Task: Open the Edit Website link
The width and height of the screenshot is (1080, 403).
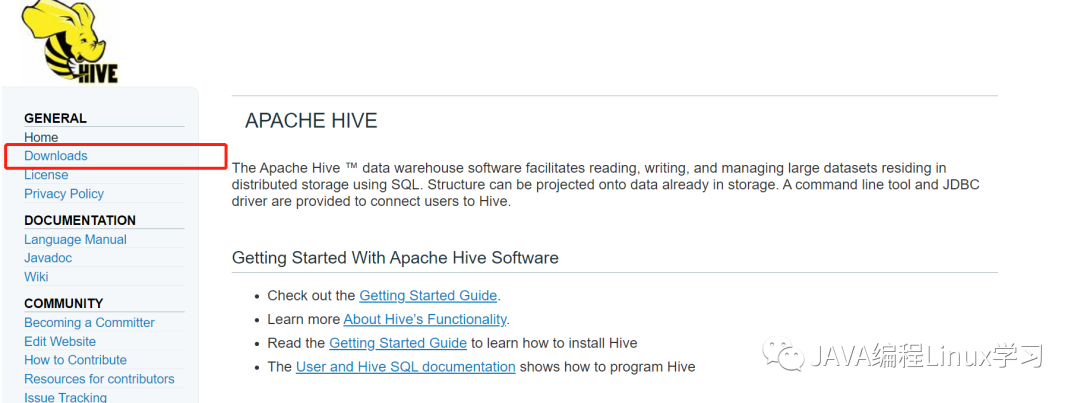Action: pos(60,341)
